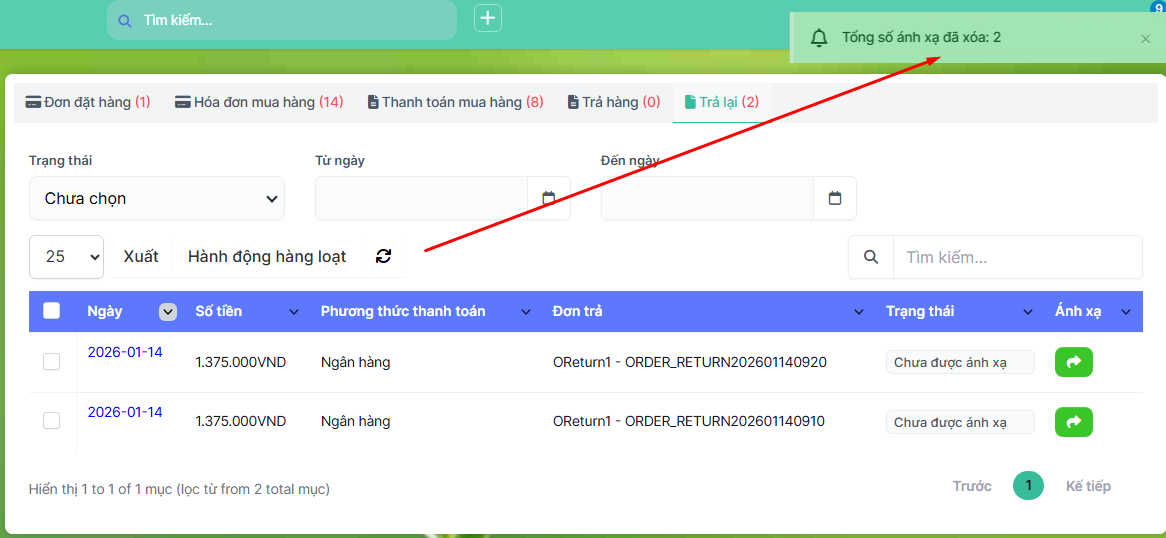Dismiss the notification with the X icon

[1145, 38]
